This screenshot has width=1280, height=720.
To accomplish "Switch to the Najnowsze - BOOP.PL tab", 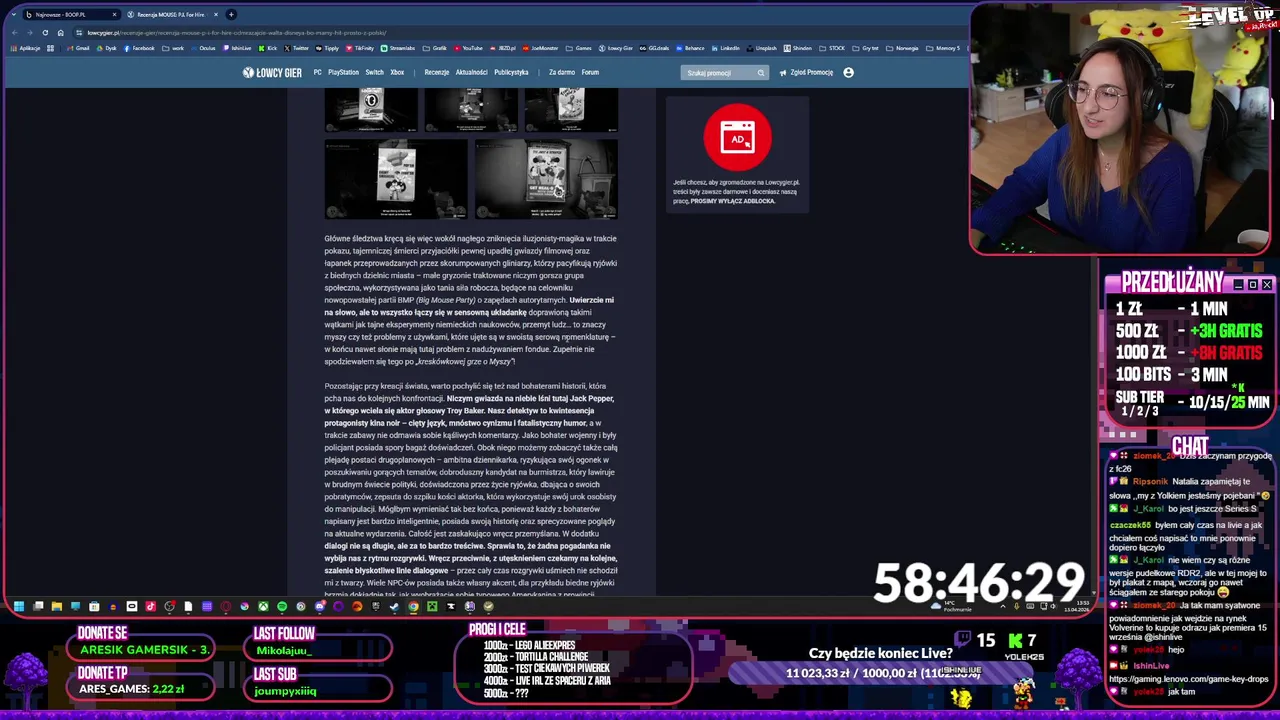I will click(x=70, y=15).
